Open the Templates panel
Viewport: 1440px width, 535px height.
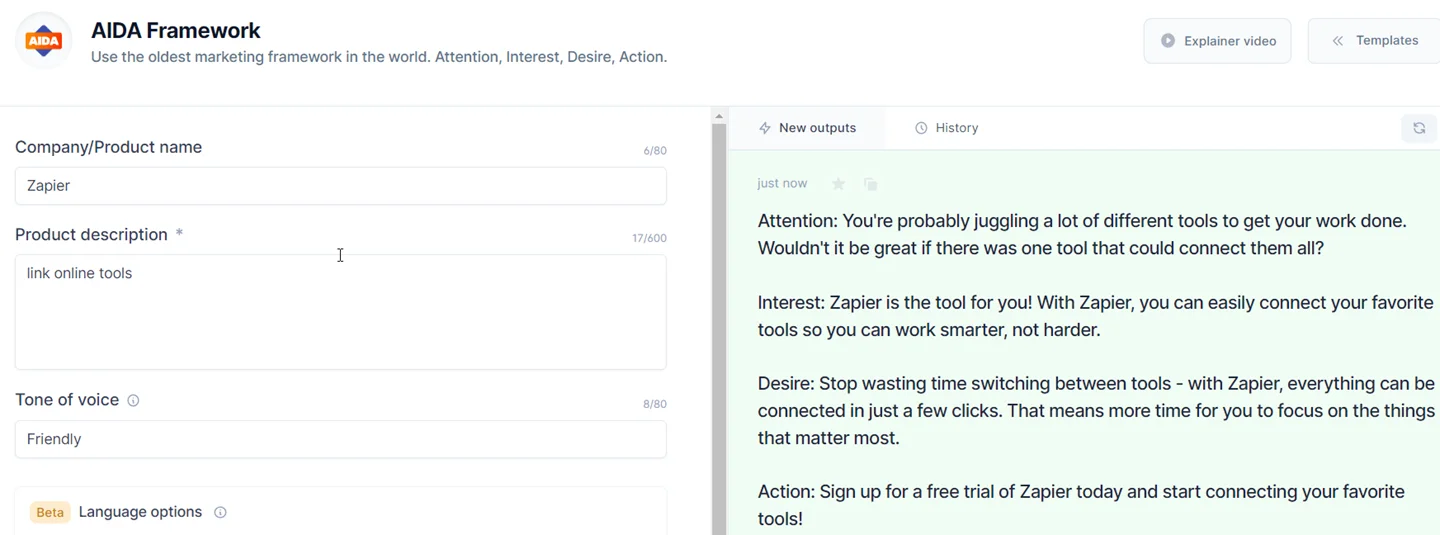(1374, 41)
